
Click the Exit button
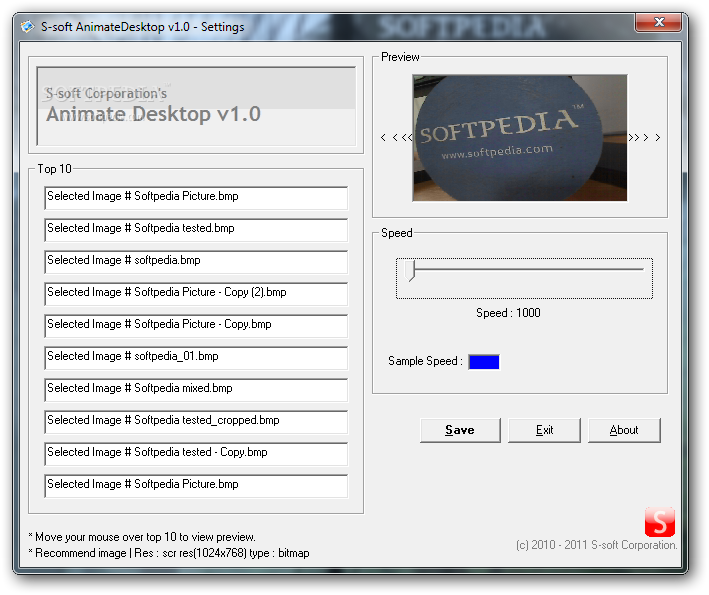click(544, 430)
